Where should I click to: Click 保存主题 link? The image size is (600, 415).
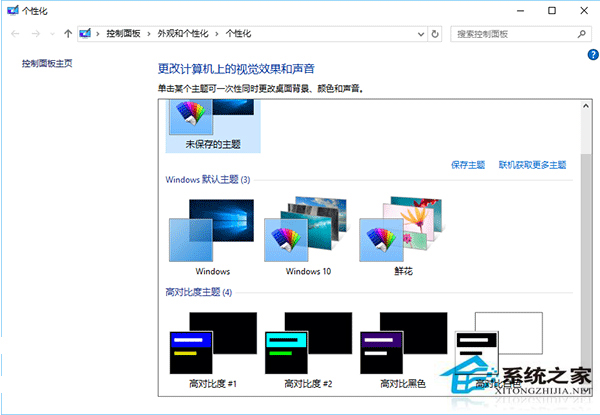(x=468, y=165)
